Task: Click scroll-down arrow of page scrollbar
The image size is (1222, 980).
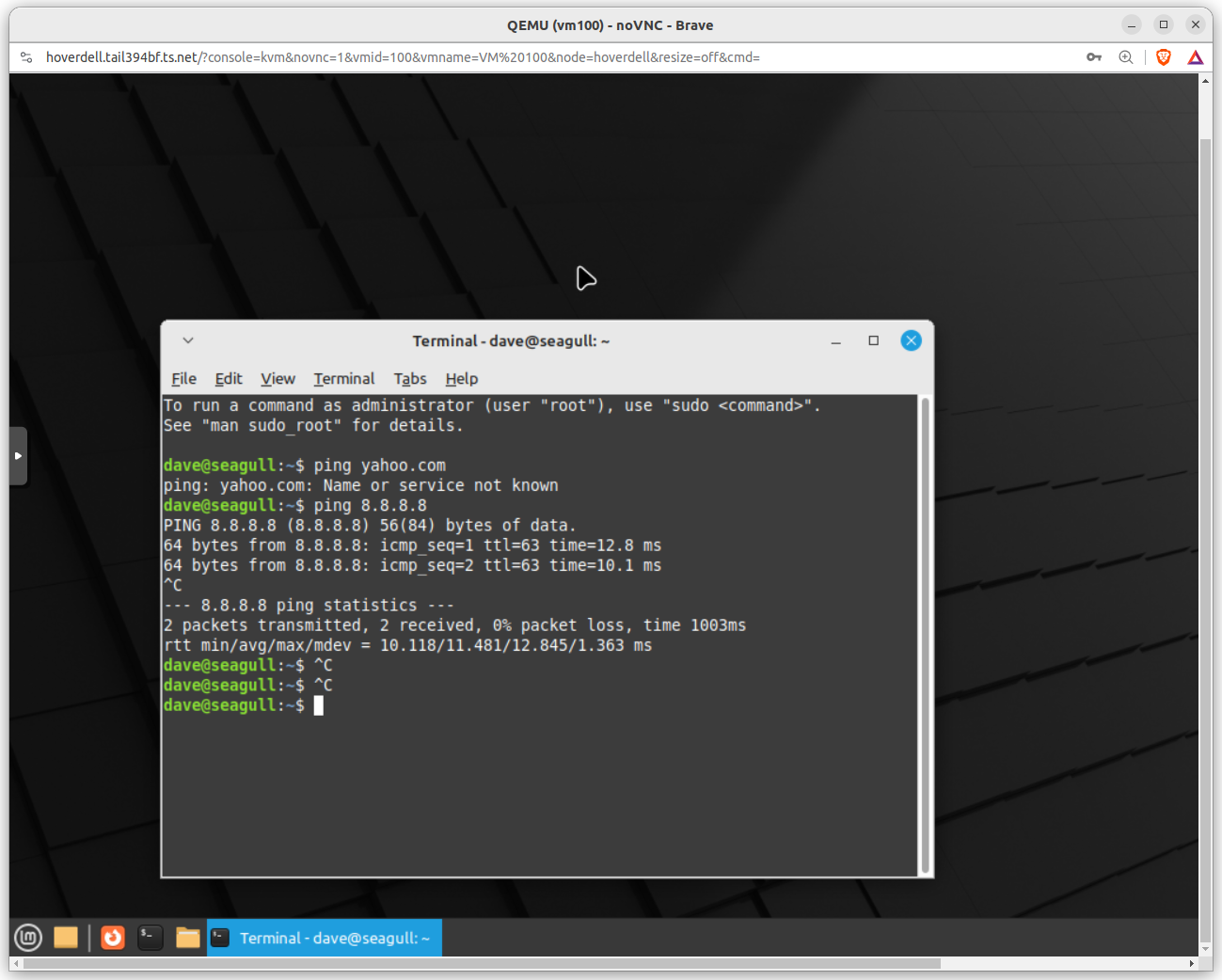Action: click(1205, 950)
